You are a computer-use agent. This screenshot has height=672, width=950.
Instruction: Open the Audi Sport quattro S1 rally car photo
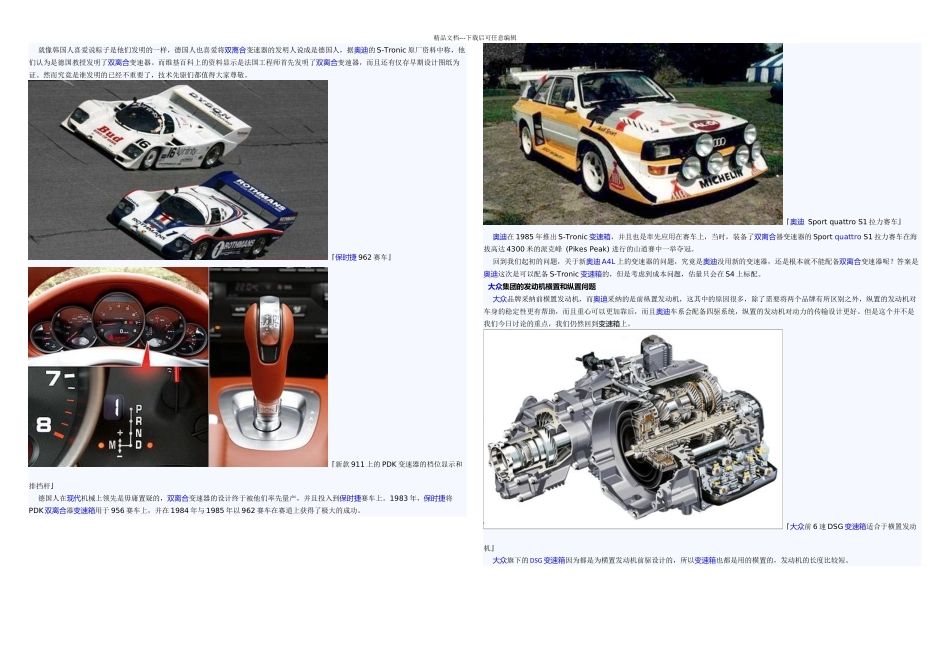633,134
